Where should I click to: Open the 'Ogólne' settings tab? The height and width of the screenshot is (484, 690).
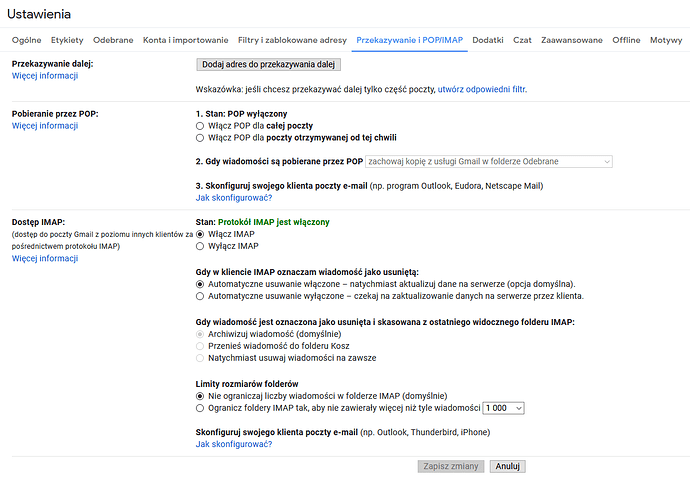click(x=26, y=40)
